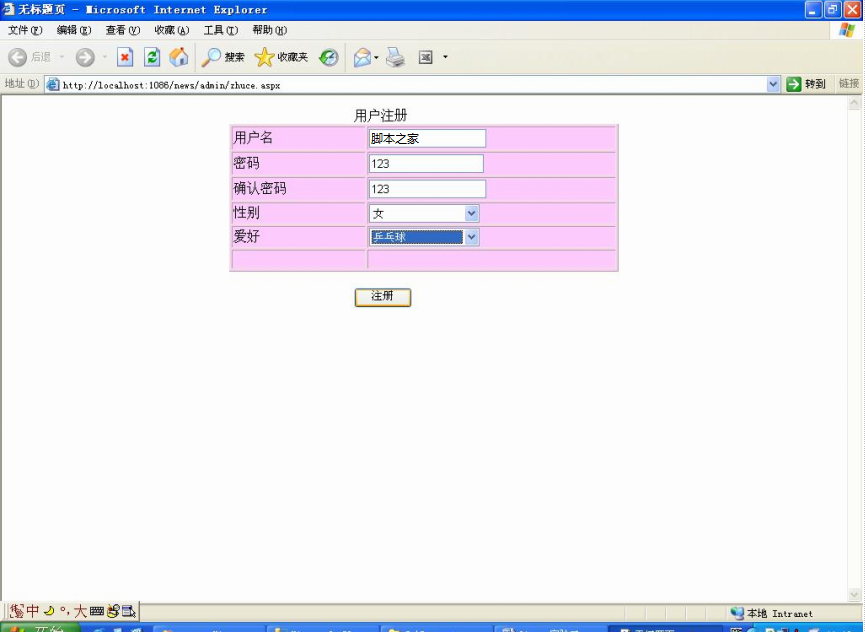Open Favorites (收藏夹) star button
Image resolution: width=865 pixels, height=632 pixels.
(281, 57)
